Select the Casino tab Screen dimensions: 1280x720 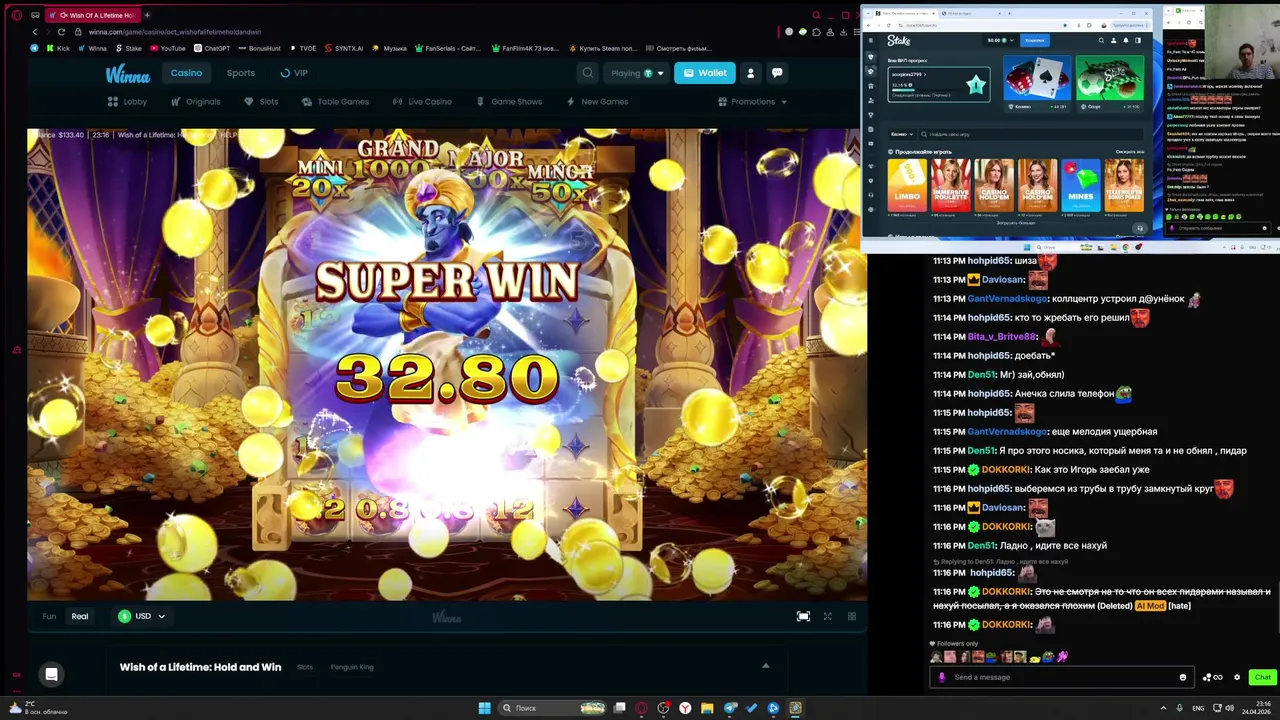(x=186, y=73)
